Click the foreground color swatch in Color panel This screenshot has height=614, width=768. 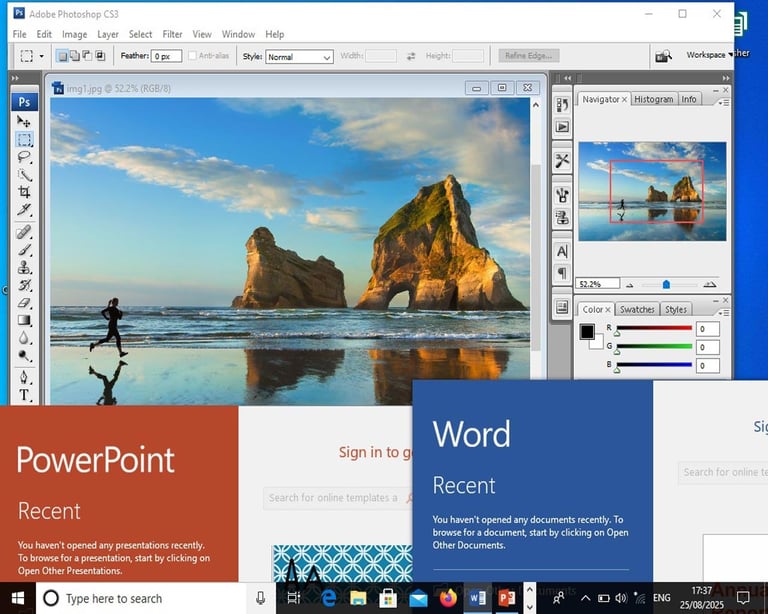pos(587,331)
